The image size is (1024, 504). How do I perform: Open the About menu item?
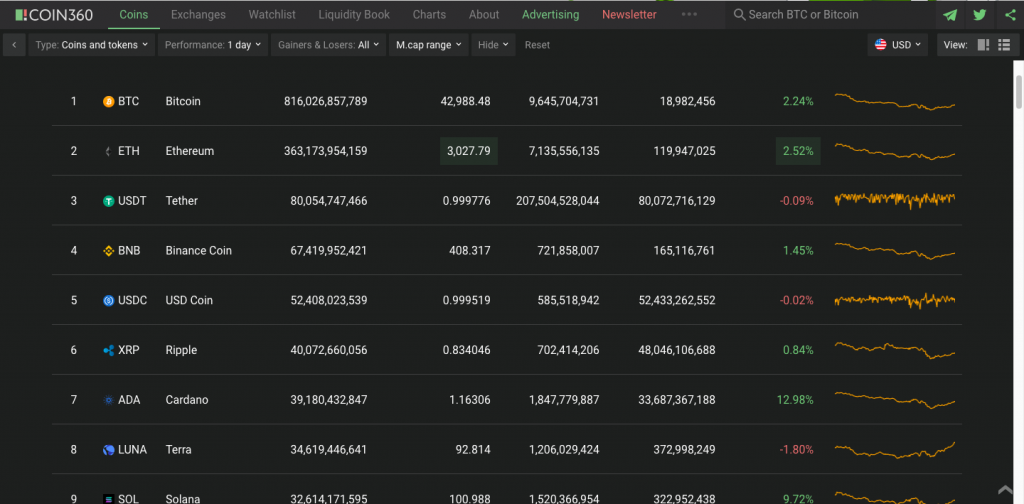[x=484, y=14]
